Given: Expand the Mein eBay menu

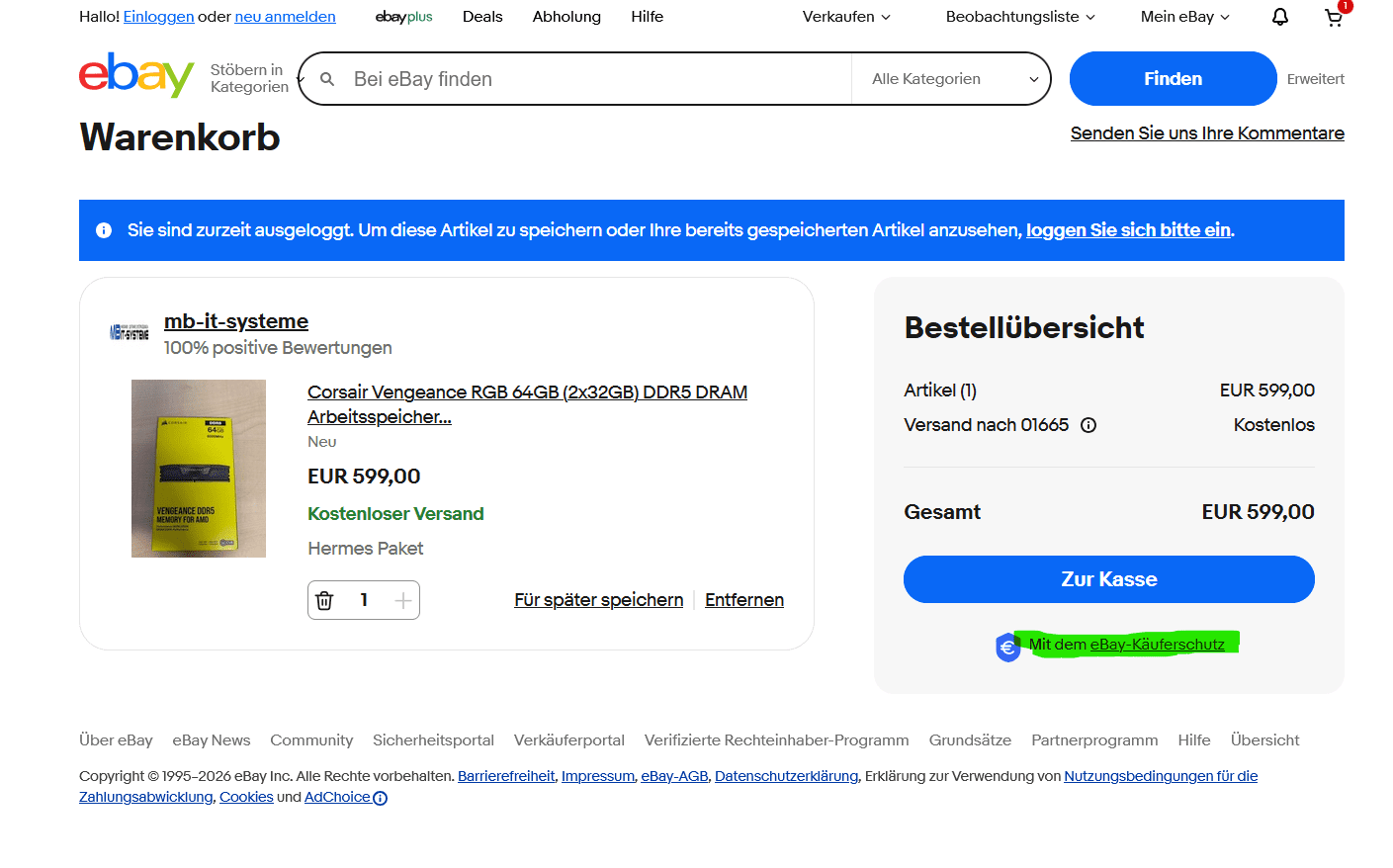Looking at the screenshot, I should [x=1184, y=17].
